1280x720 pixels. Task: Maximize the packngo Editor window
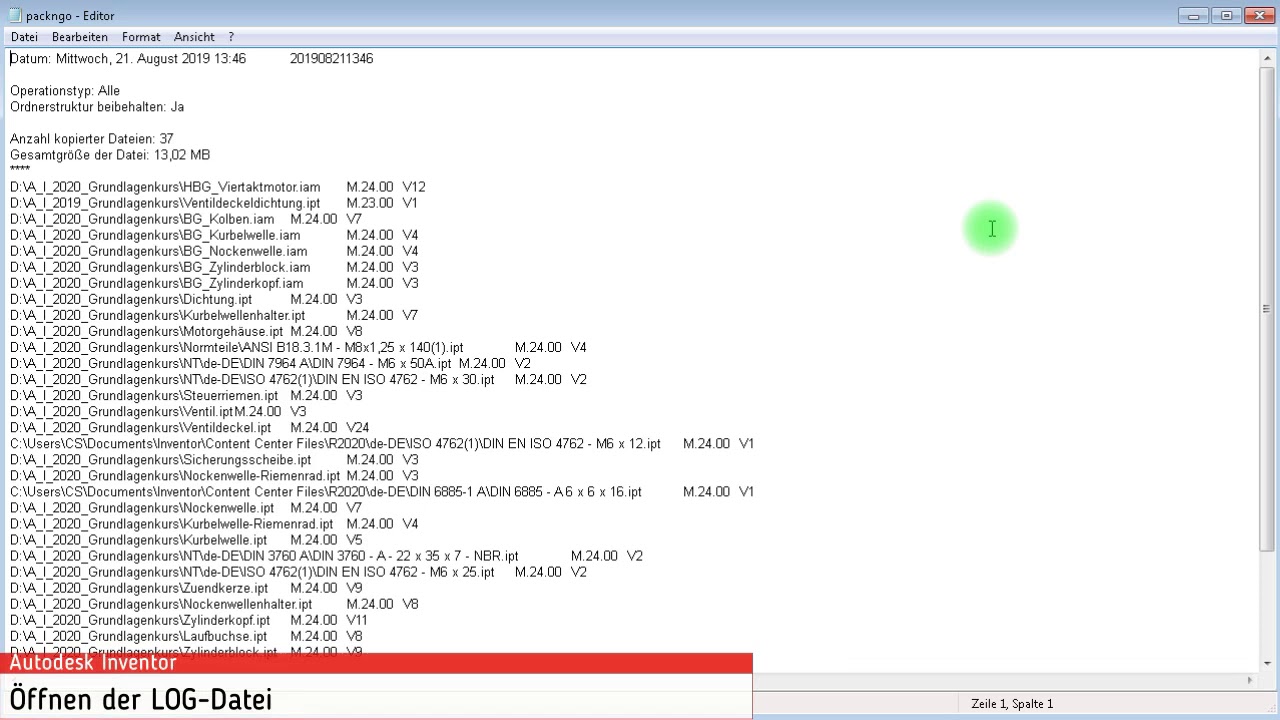coord(1226,15)
